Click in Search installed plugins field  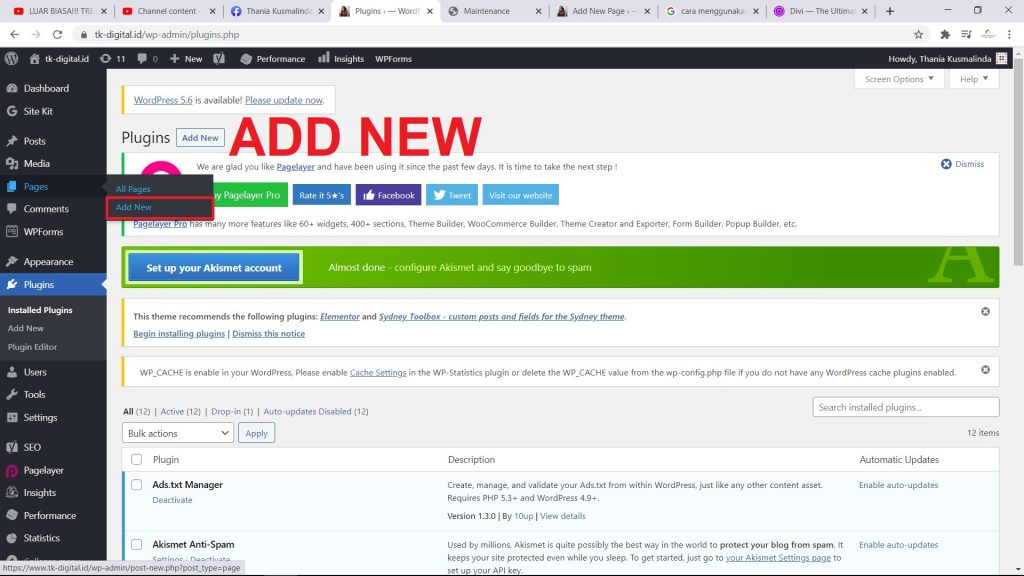click(x=906, y=407)
